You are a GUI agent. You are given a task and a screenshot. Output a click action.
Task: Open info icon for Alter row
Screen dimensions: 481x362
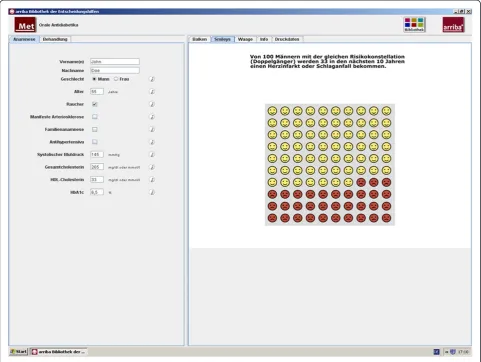tap(152, 92)
